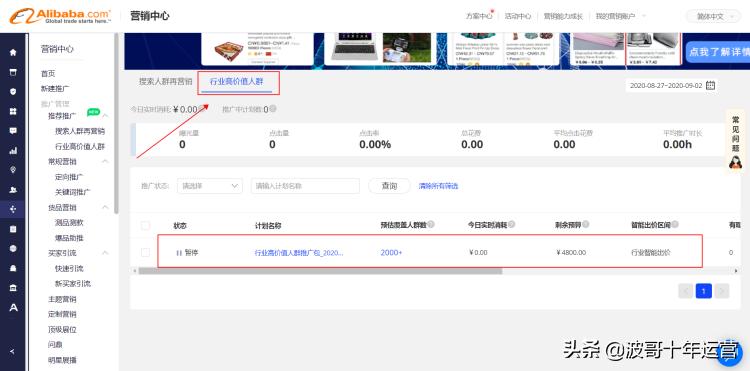This screenshot has height=371, width=750.
Task: Open 新建推广 in the left menu
Action: [55, 89]
